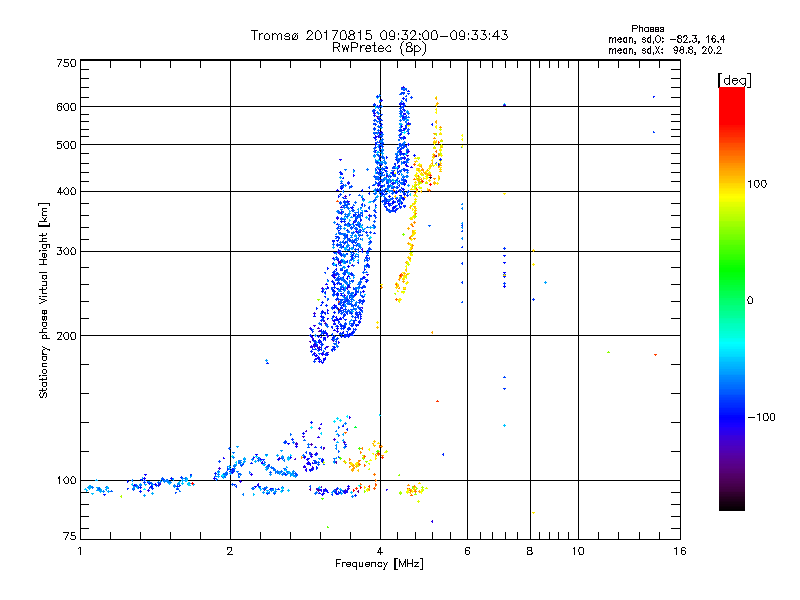Click the y-axis label '500'

tap(66, 145)
